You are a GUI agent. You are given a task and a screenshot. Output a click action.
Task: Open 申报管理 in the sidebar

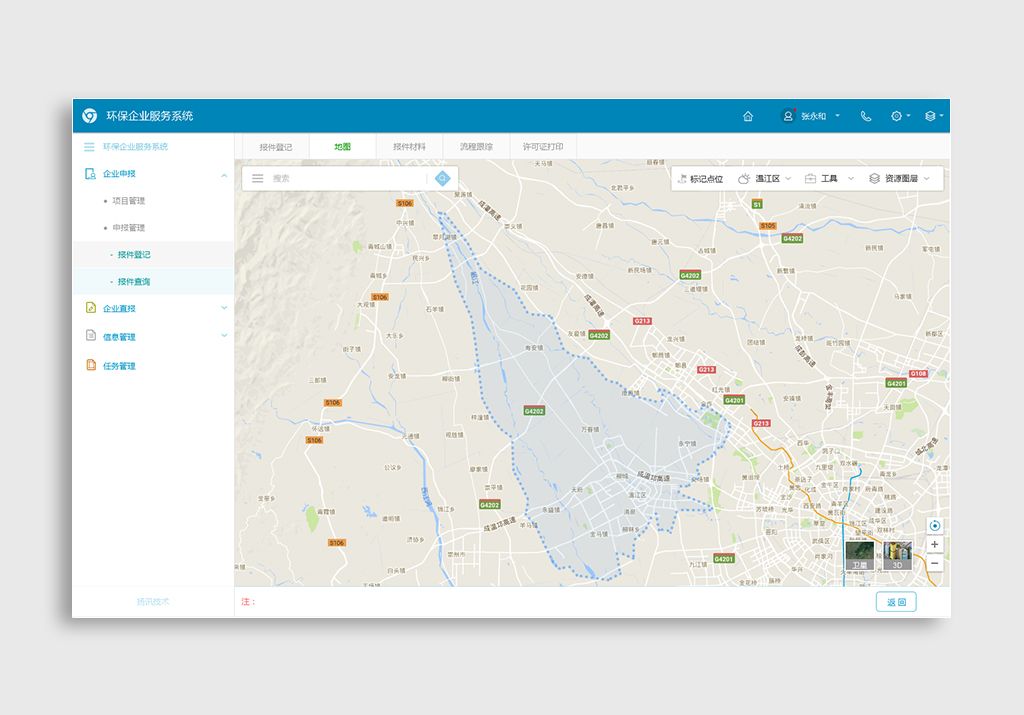tap(129, 228)
